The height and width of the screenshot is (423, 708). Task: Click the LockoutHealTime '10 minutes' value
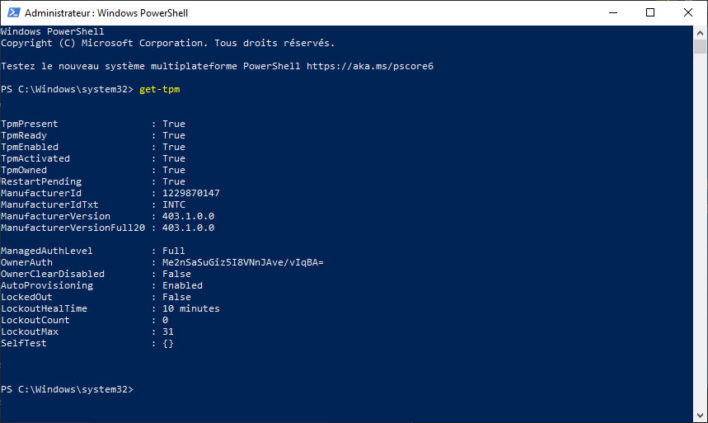coord(191,308)
